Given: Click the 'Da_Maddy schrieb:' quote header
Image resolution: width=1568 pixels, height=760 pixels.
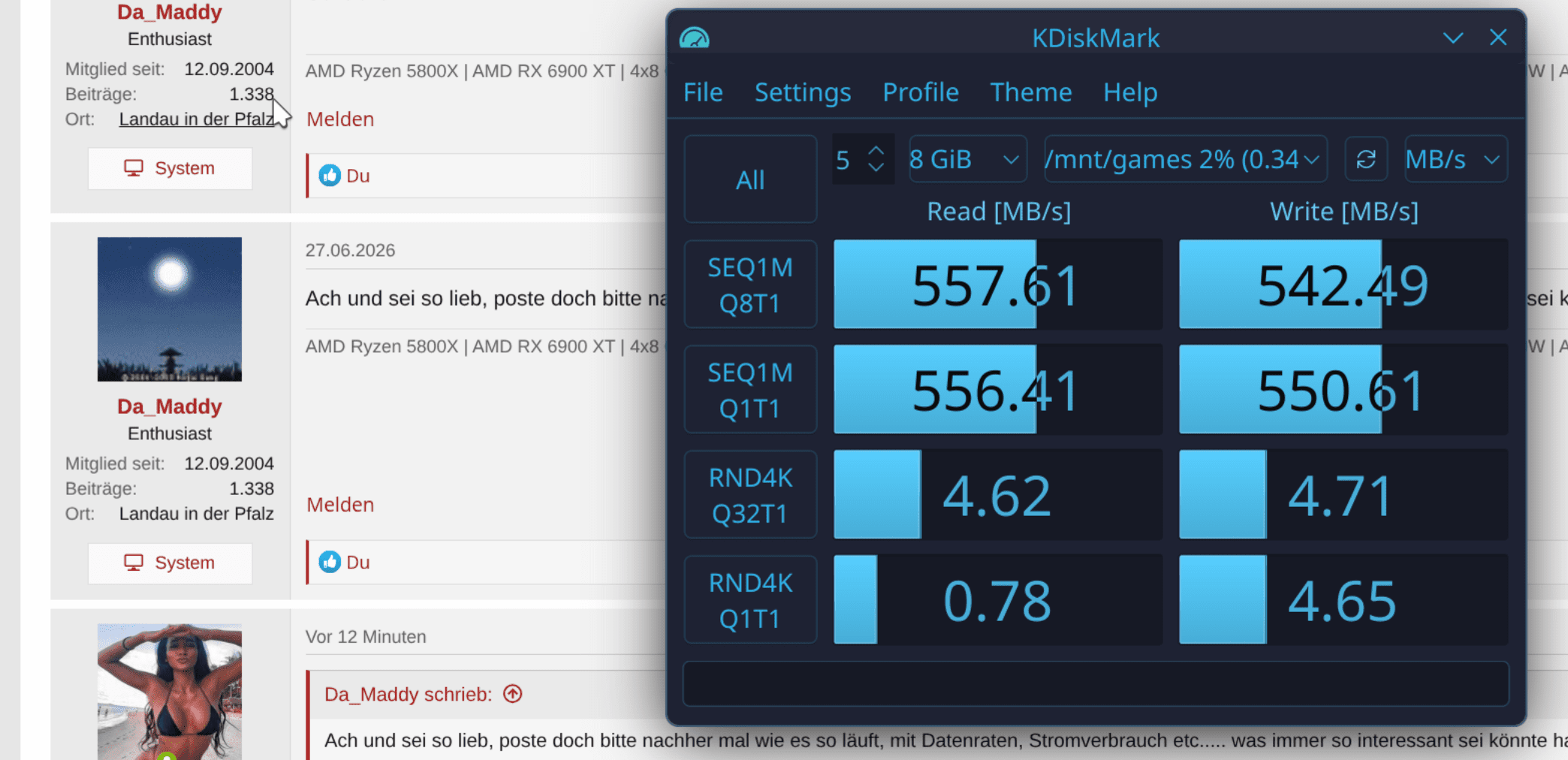Looking at the screenshot, I should pos(408,694).
